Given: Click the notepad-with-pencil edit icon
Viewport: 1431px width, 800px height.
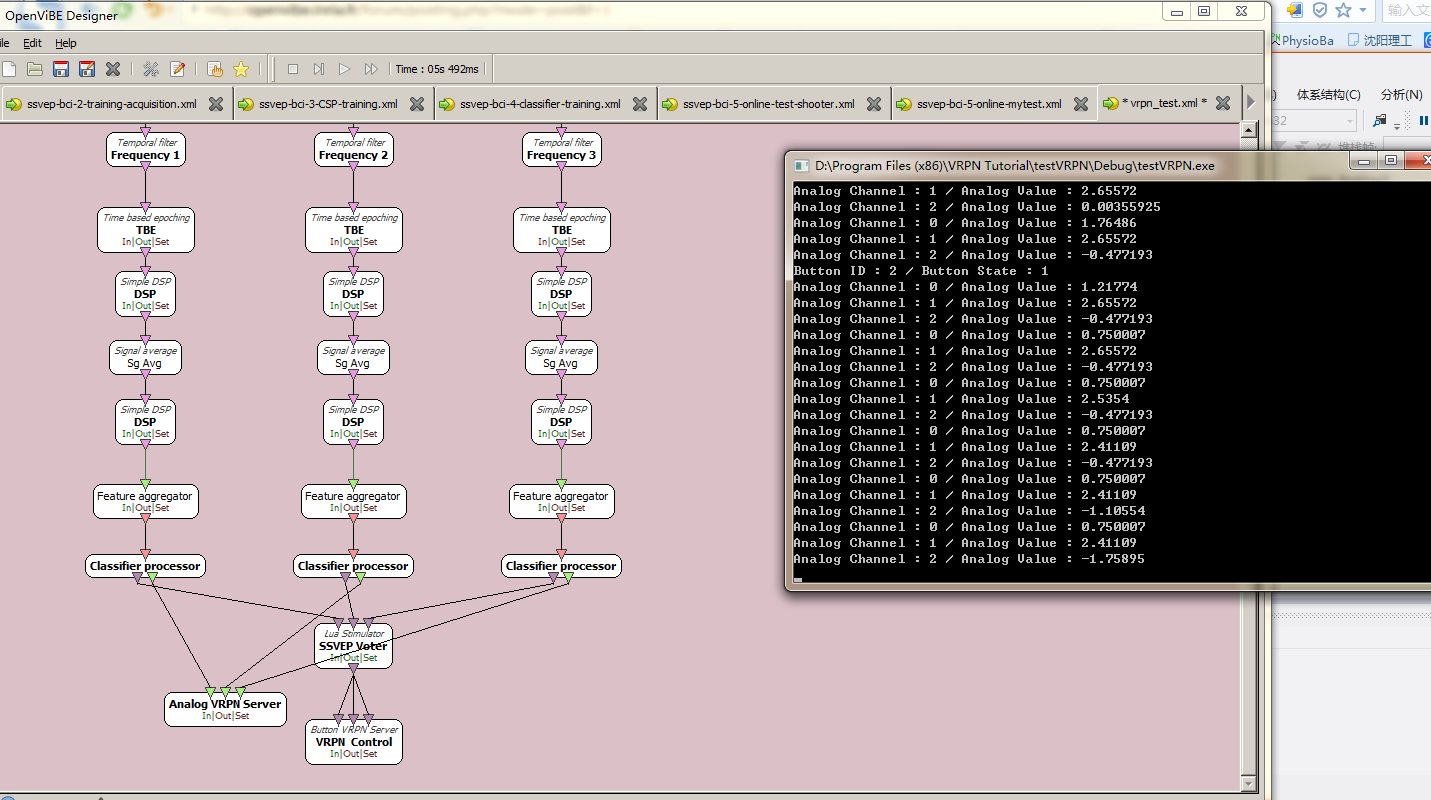Looking at the screenshot, I should coord(177,69).
